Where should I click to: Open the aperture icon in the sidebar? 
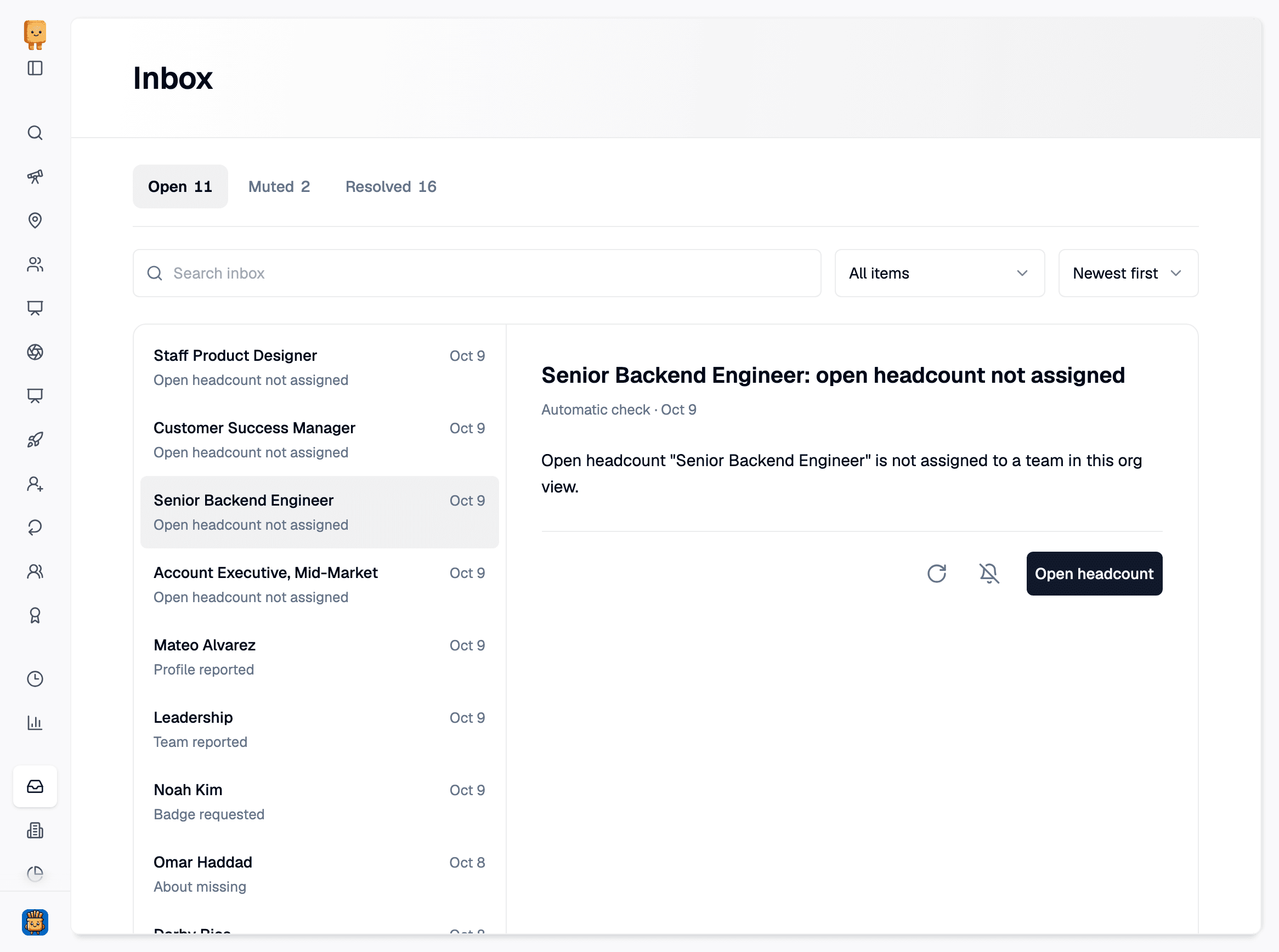(35, 352)
